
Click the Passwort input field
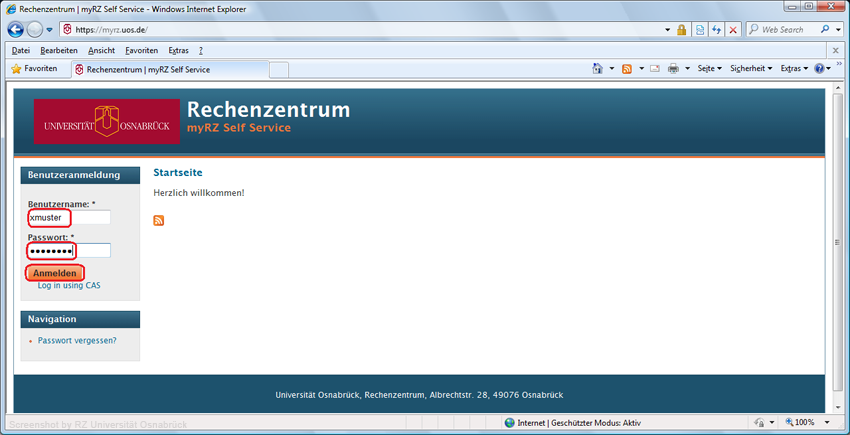(69, 251)
